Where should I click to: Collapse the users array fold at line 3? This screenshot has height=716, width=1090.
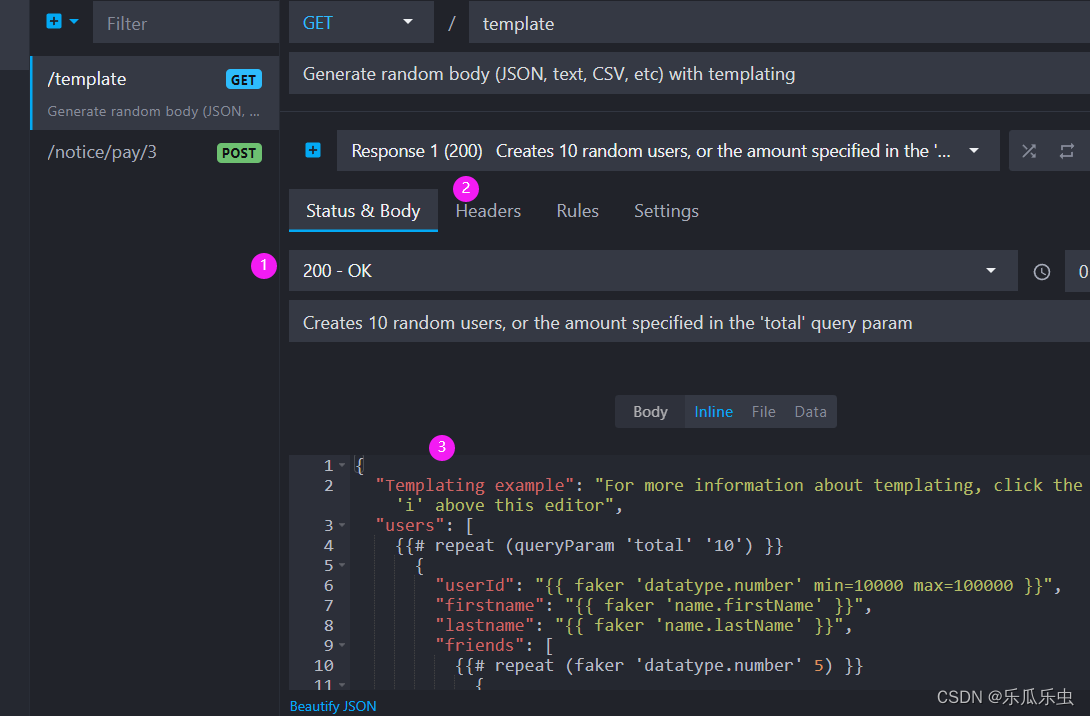click(x=342, y=526)
